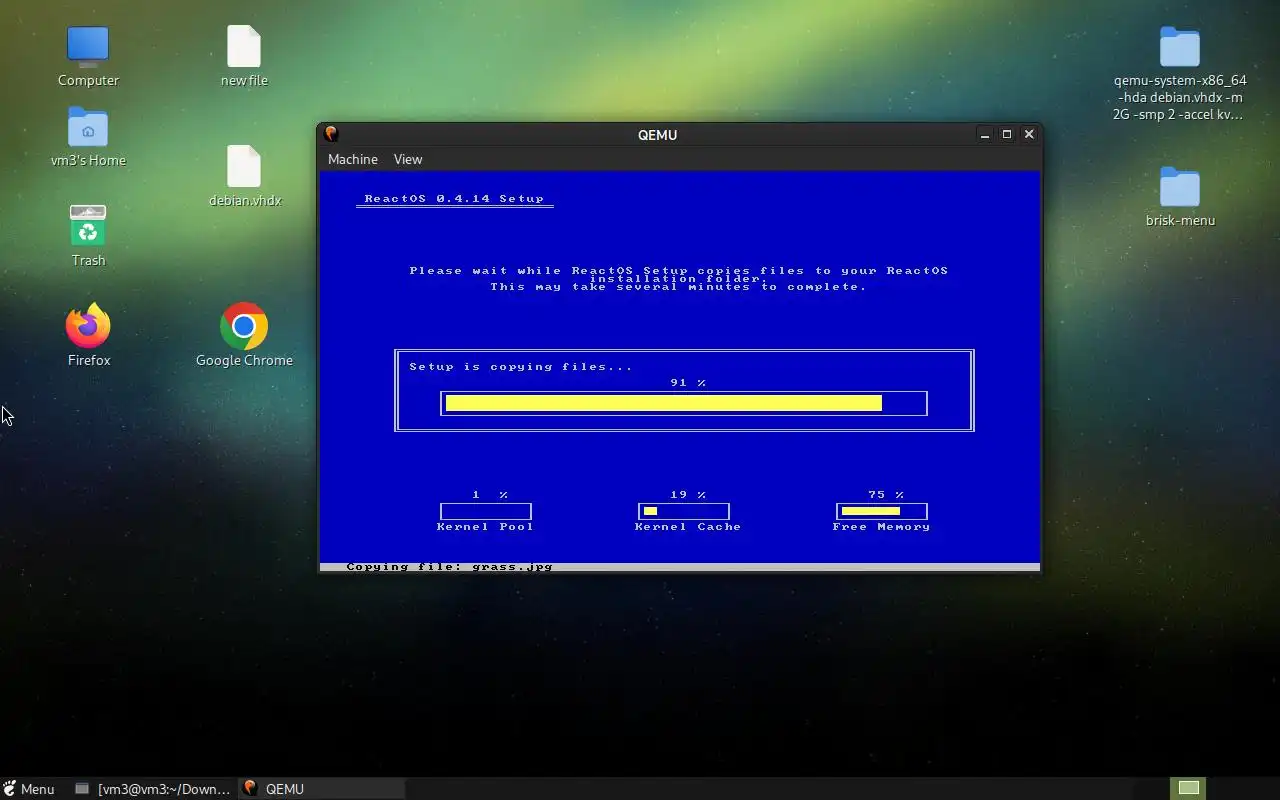Click the 'Kernel Cache' label
The width and height of the screenshot is (1280, 800).
[x=688, y=527]
